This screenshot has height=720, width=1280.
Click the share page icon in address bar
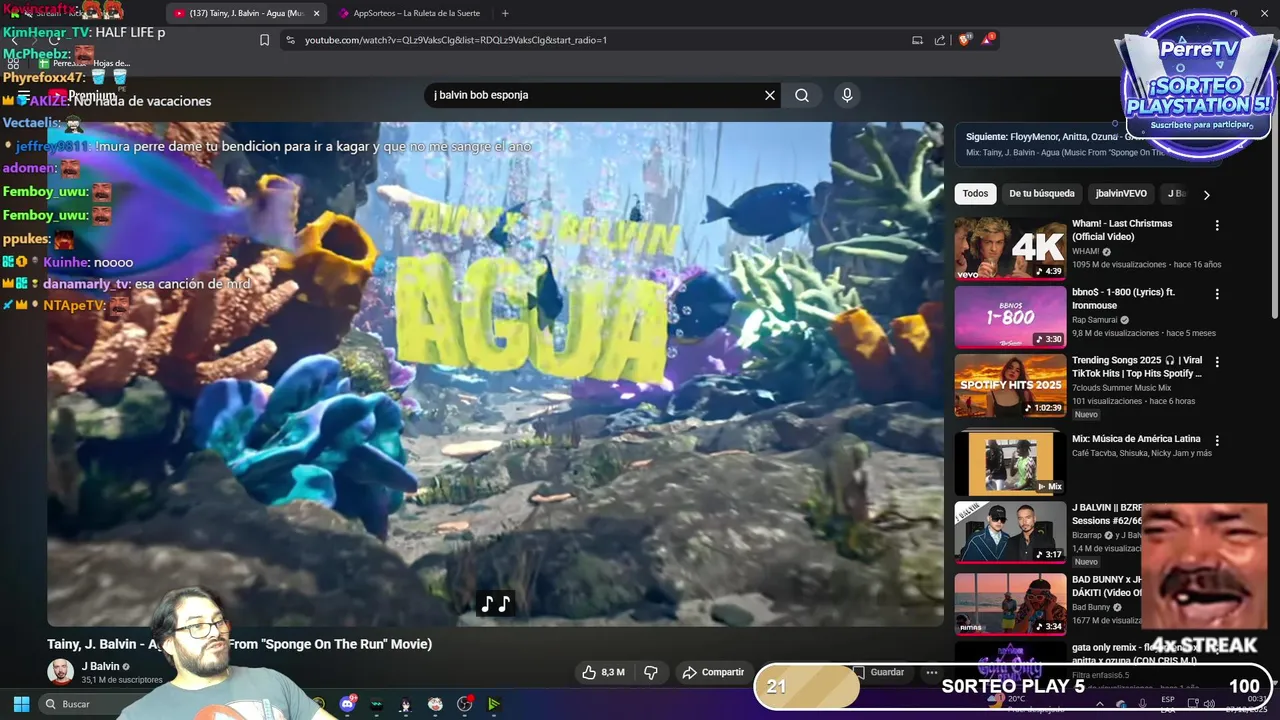pos(940,40)
